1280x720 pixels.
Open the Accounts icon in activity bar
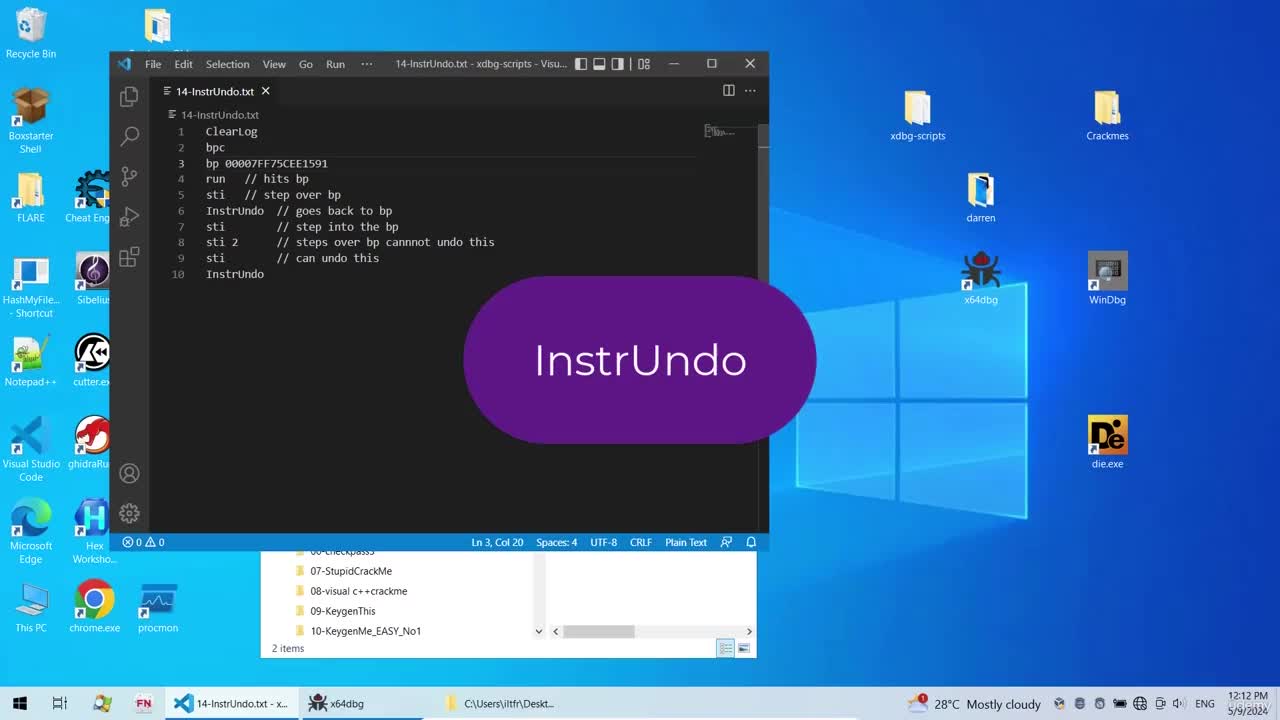click(129, 473)
